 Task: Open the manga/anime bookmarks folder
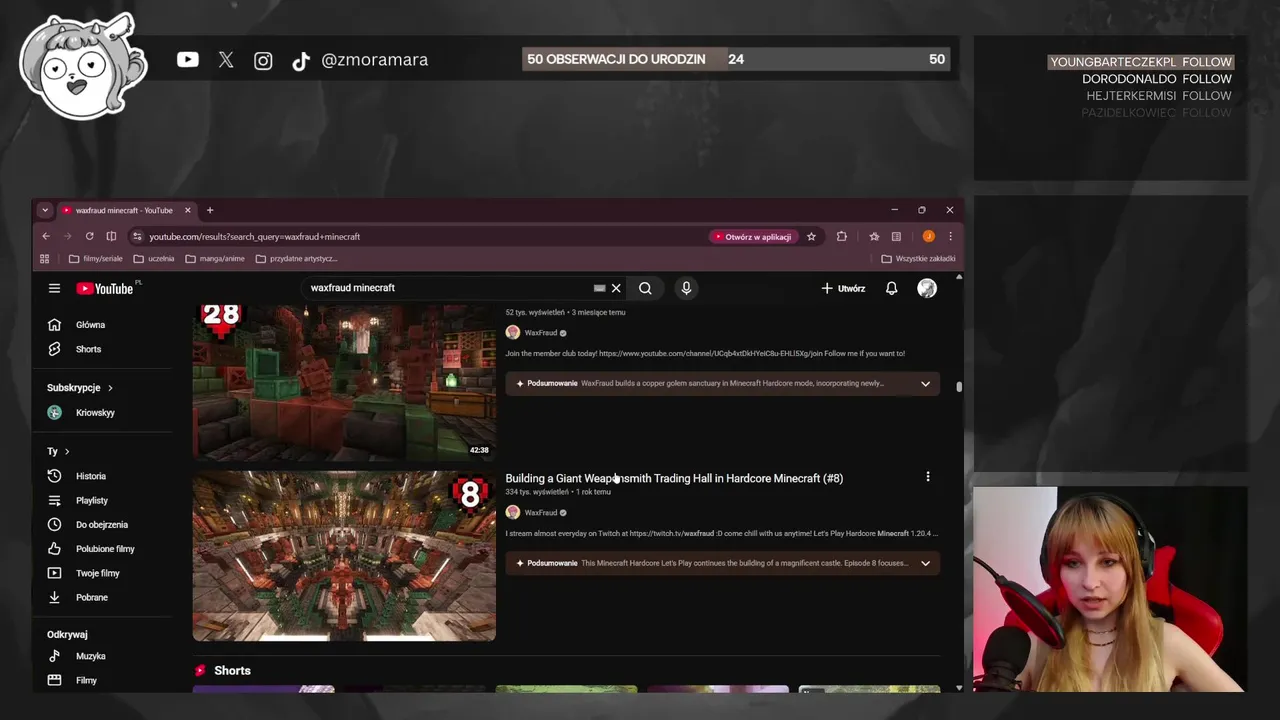click(x=214, y=259)
